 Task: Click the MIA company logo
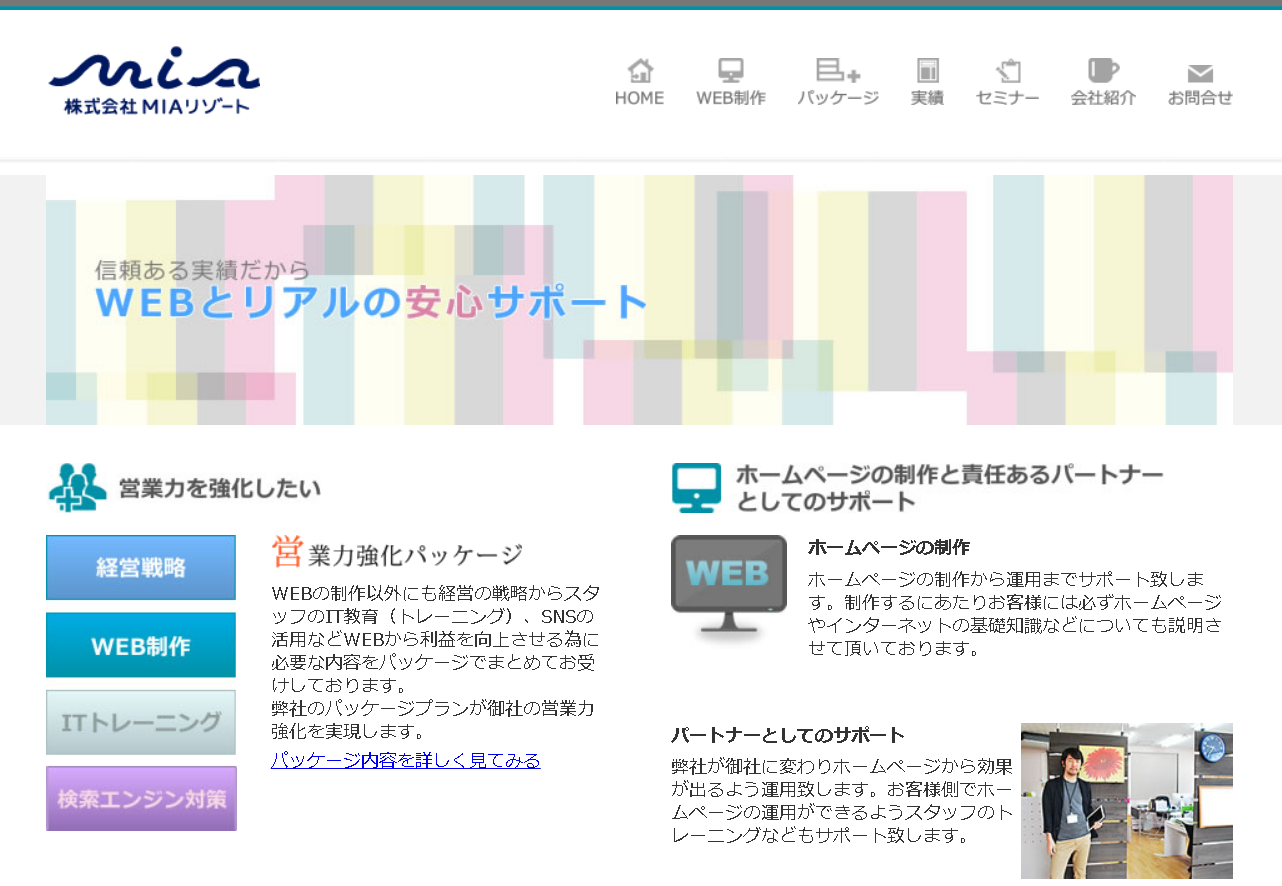152,80
